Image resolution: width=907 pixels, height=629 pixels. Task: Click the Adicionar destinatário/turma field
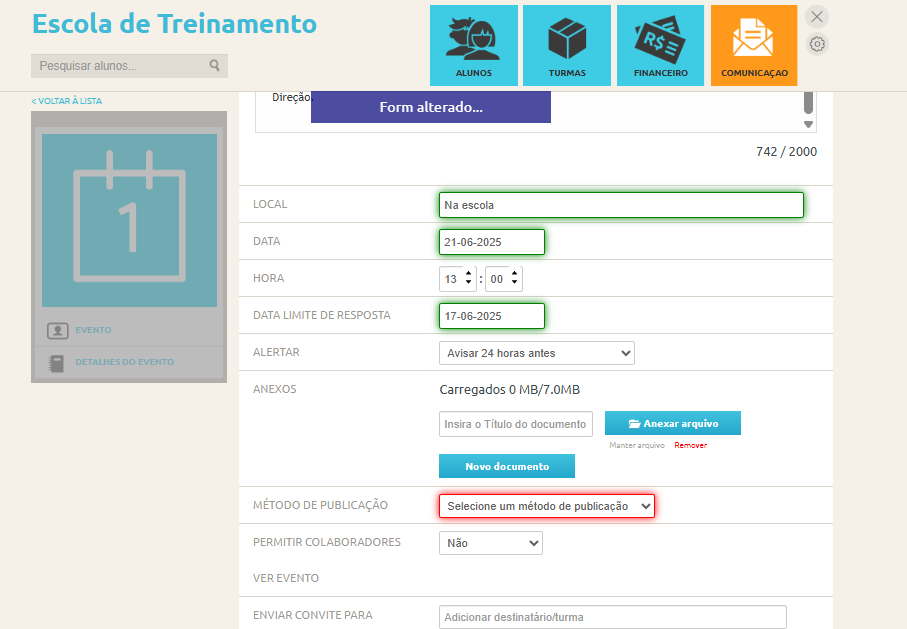click(x=613, y=617)
